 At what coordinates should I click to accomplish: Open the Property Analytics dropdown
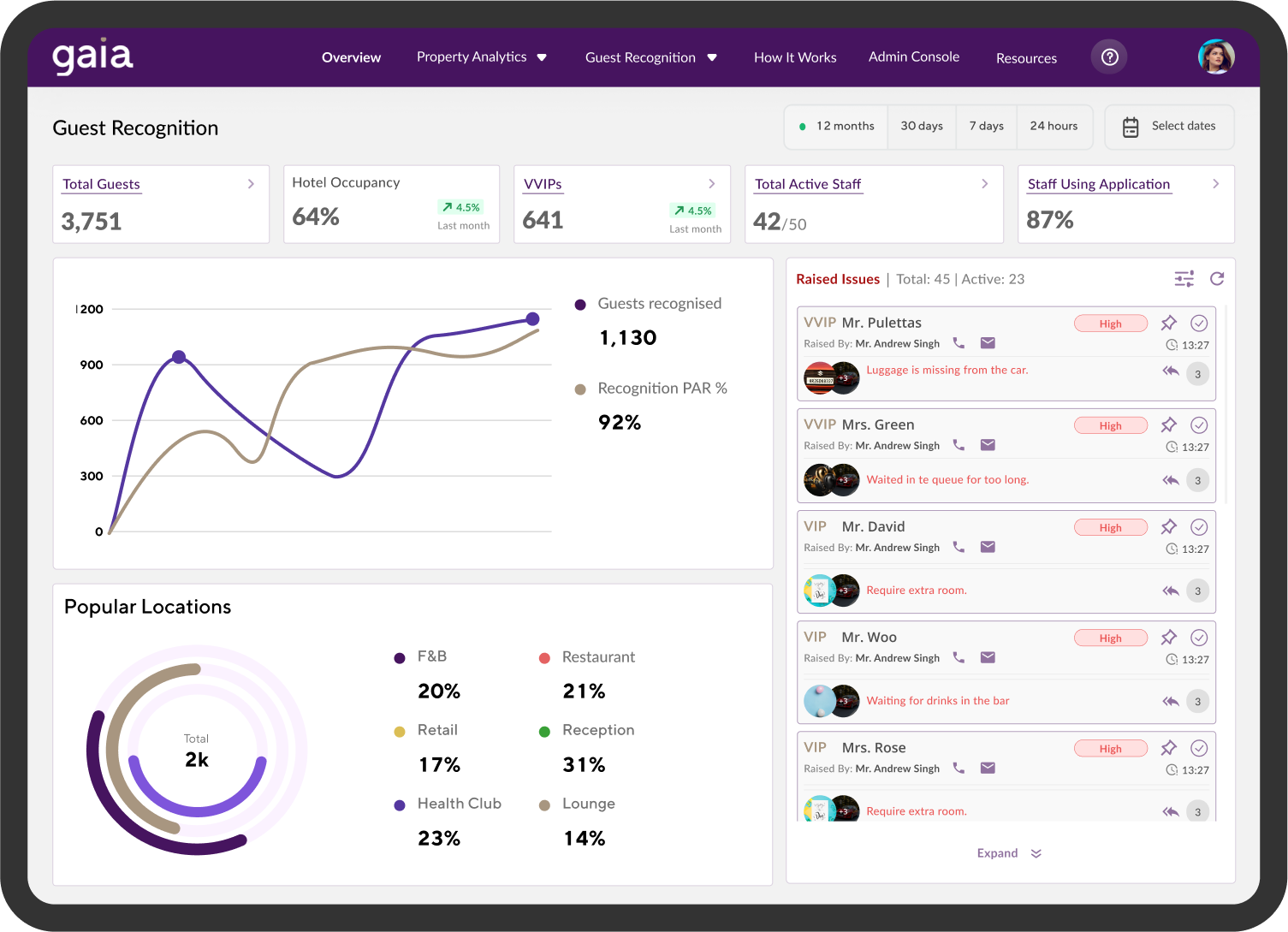click(x=482, y=57)
